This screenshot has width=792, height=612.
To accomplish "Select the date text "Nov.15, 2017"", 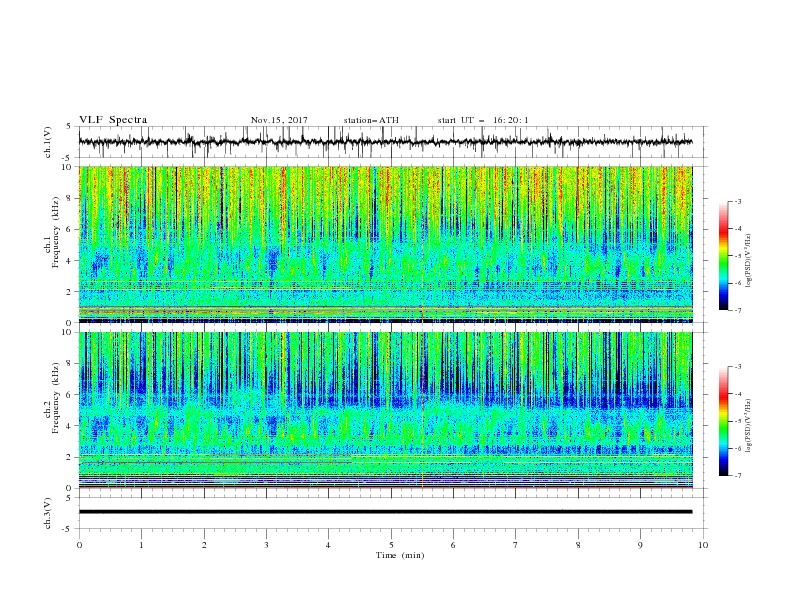I will click(x=279, y=120).
